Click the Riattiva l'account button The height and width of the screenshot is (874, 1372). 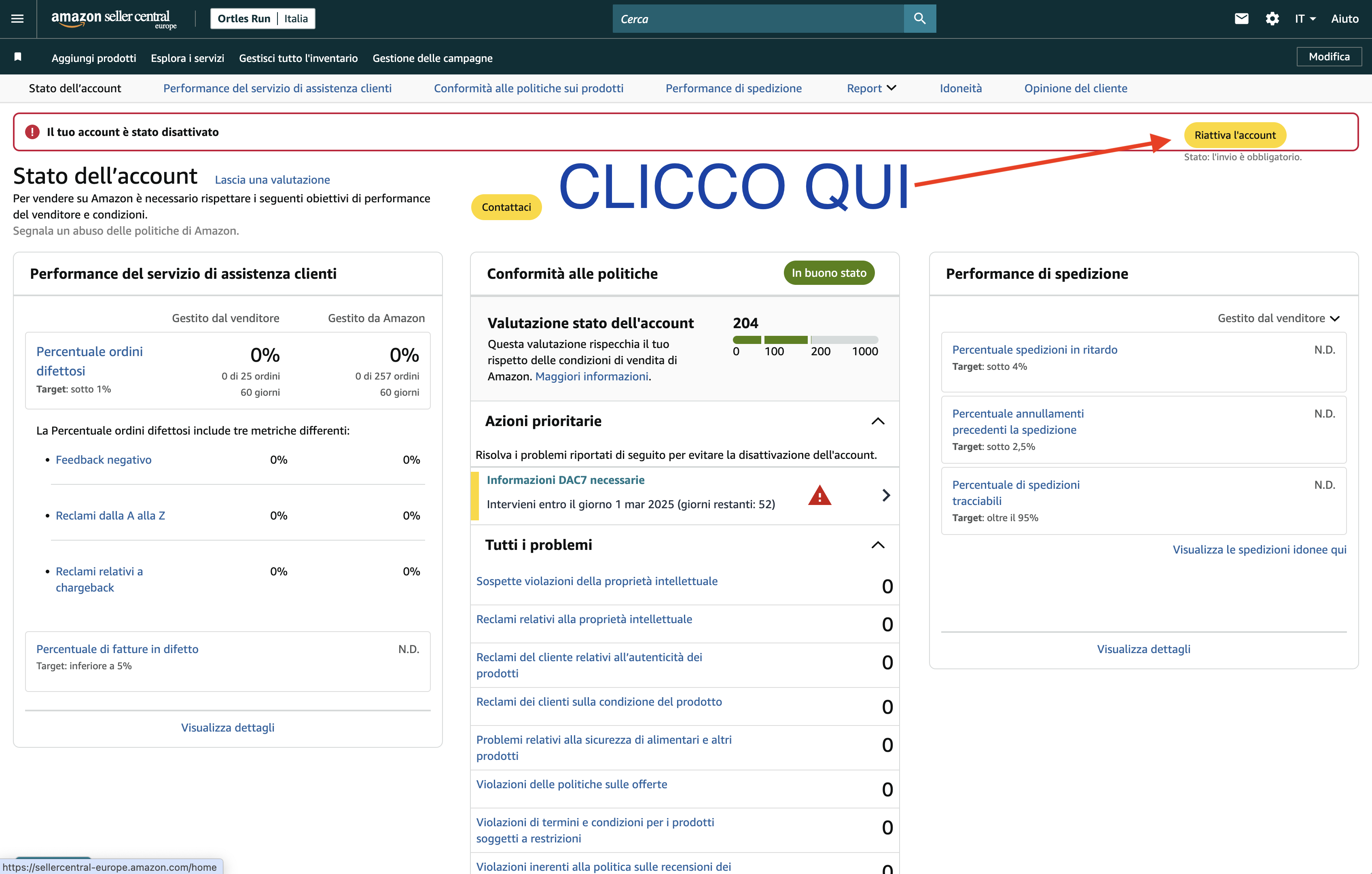[1235, 135]
